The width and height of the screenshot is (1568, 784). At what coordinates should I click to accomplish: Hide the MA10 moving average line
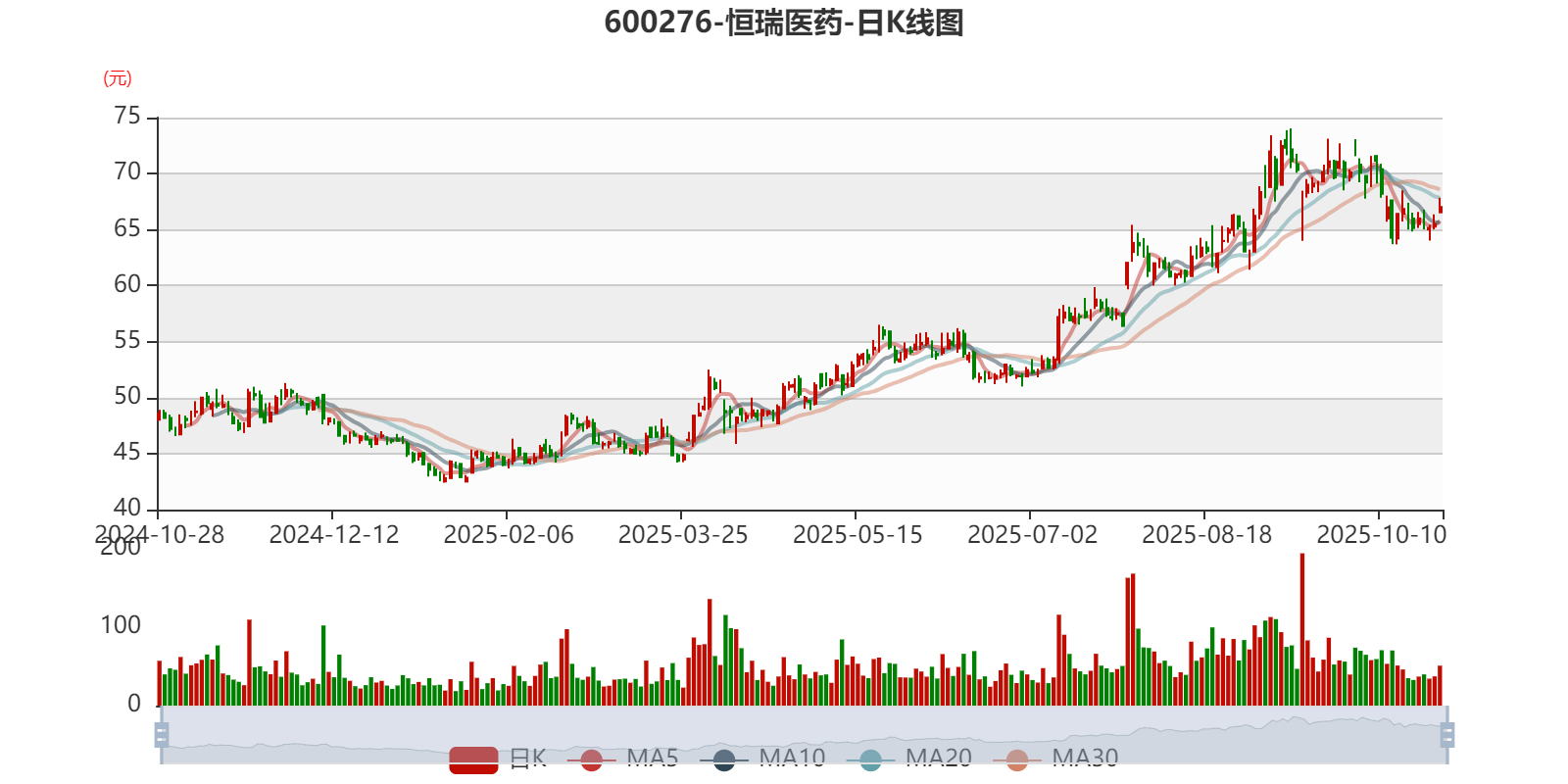pyautogui.click(x=762, y=759)
